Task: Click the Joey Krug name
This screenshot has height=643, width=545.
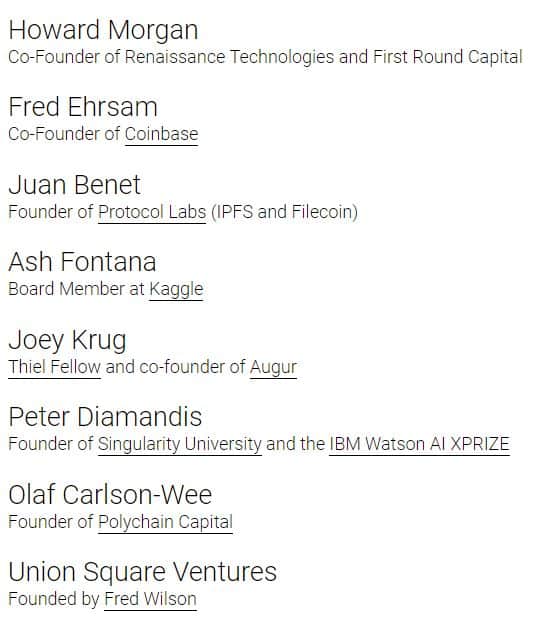Action: (x=67, y=340)
